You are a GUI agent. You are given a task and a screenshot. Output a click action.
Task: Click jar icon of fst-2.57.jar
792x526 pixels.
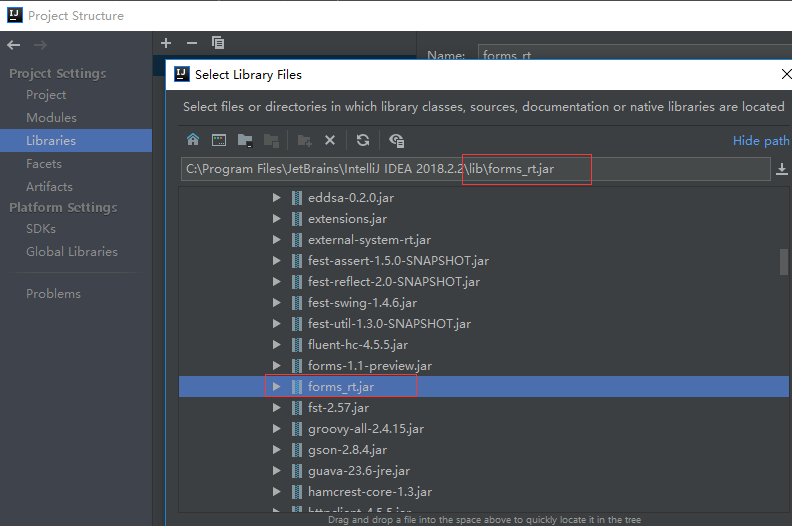(297, 407)
